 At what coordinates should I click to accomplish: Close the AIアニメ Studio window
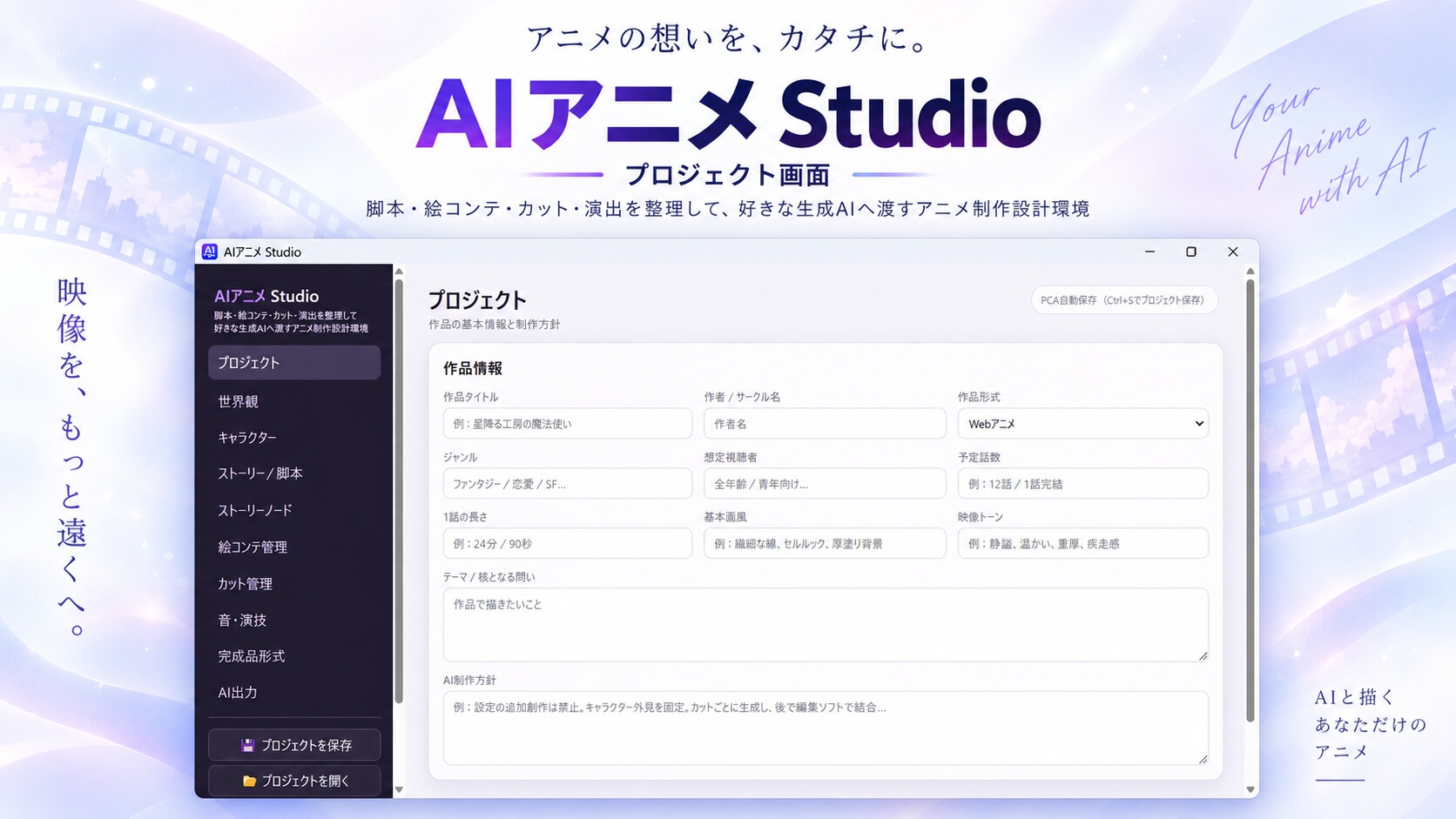point(1233,252)
